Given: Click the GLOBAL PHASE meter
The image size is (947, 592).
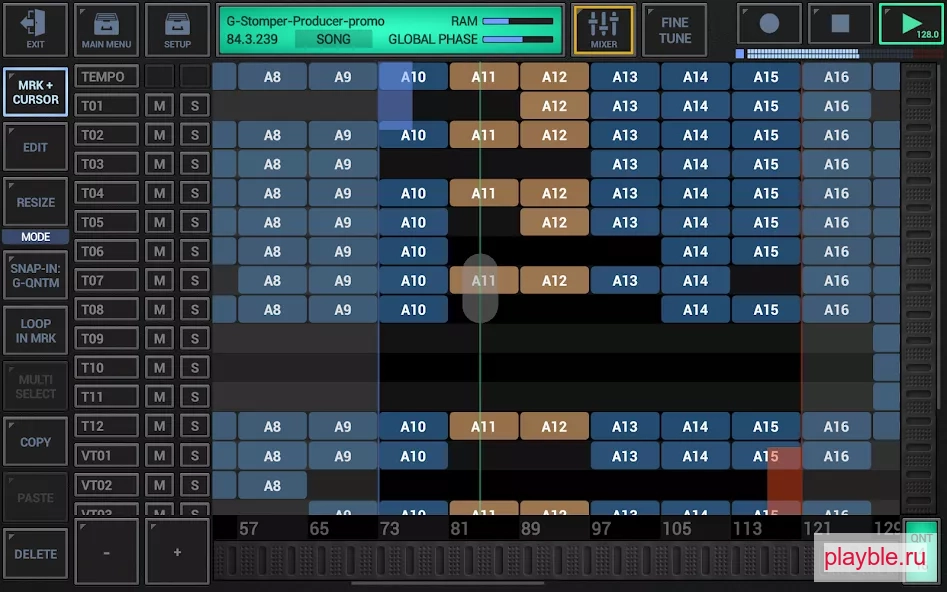Looking at the screenshot, I should [518, 39].
